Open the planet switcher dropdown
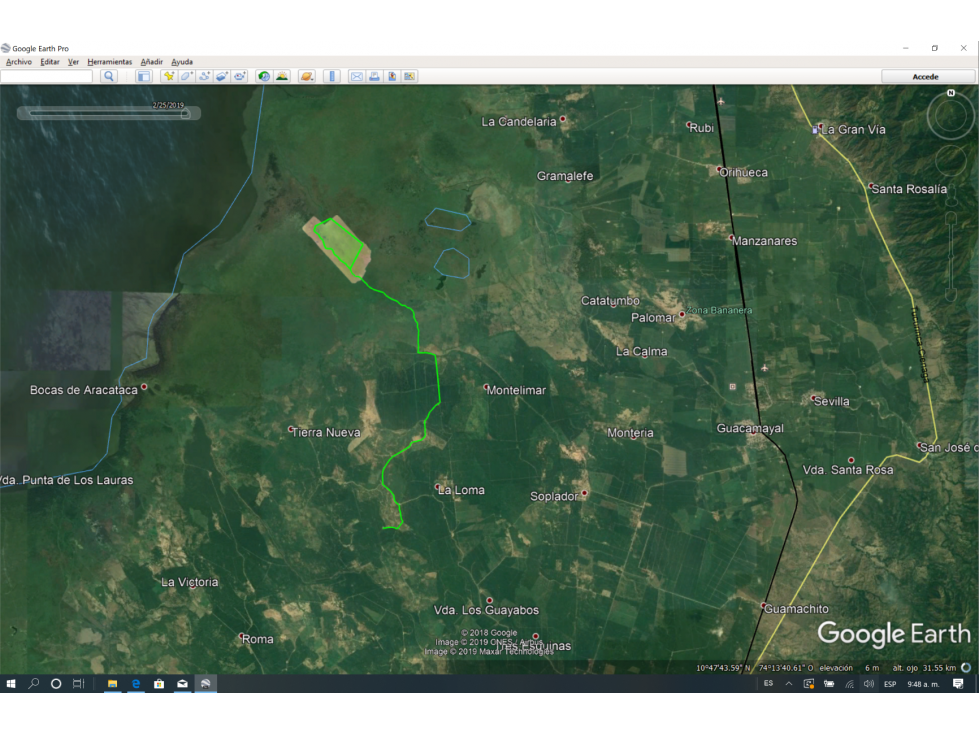This screenshot has height=734, width=979. click(x=307, y=76)
